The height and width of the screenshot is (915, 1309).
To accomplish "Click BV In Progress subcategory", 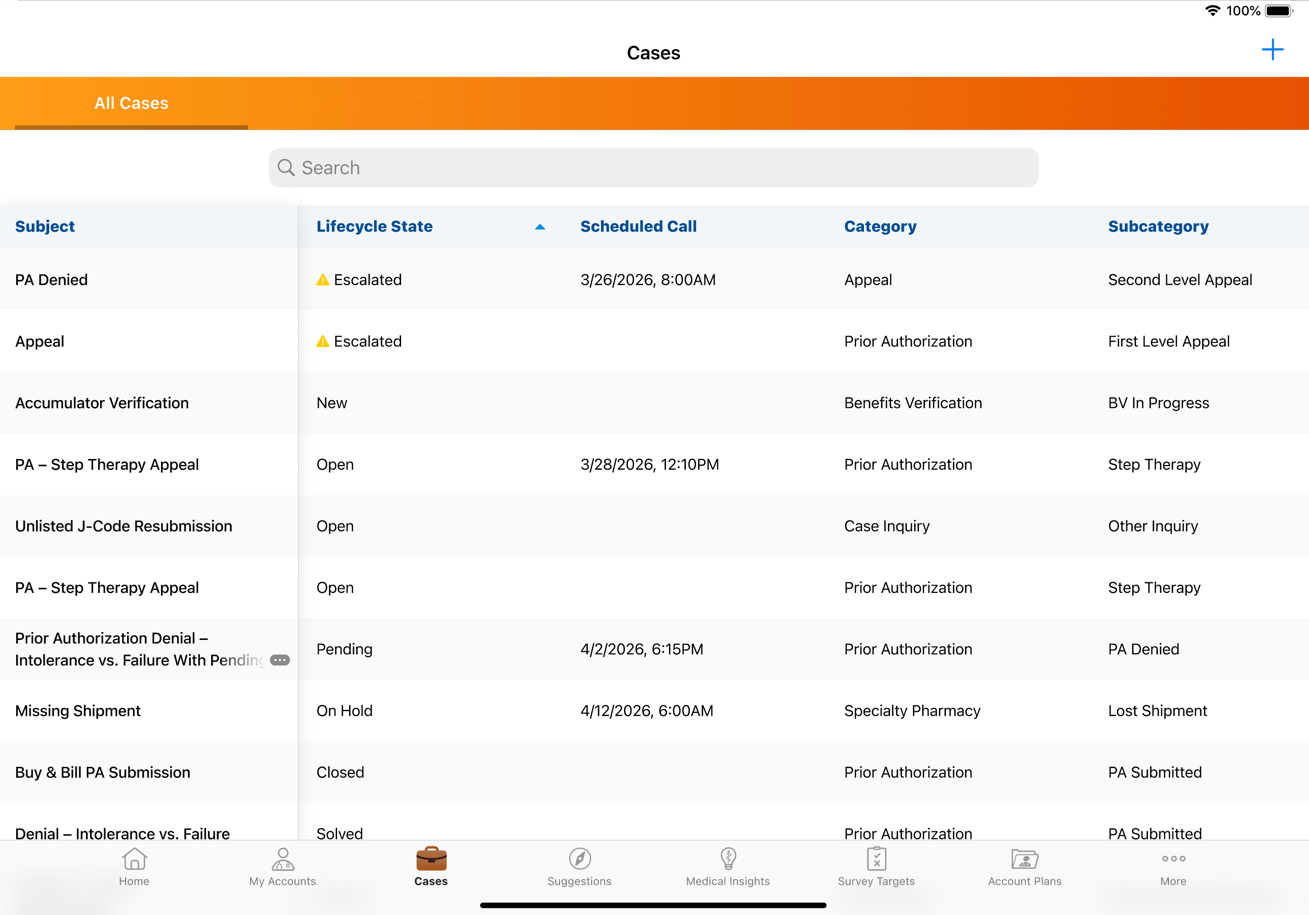I will 1159,403.
